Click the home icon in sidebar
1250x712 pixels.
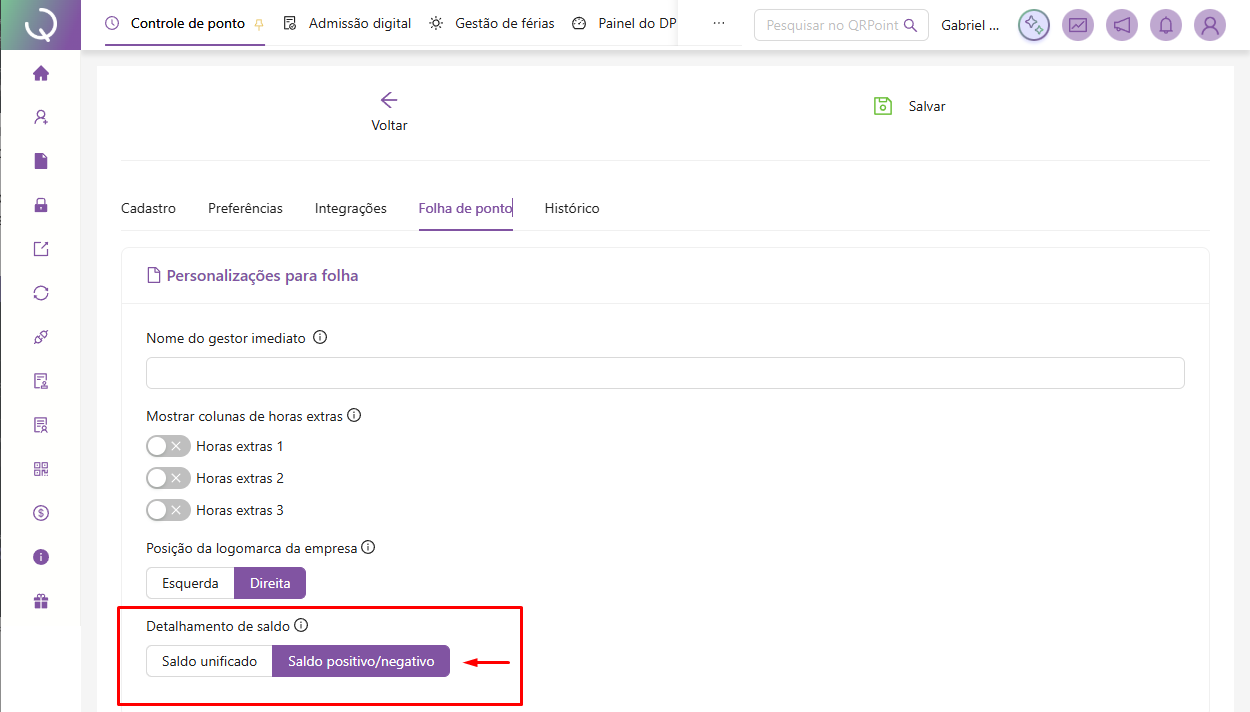point(41,73)
